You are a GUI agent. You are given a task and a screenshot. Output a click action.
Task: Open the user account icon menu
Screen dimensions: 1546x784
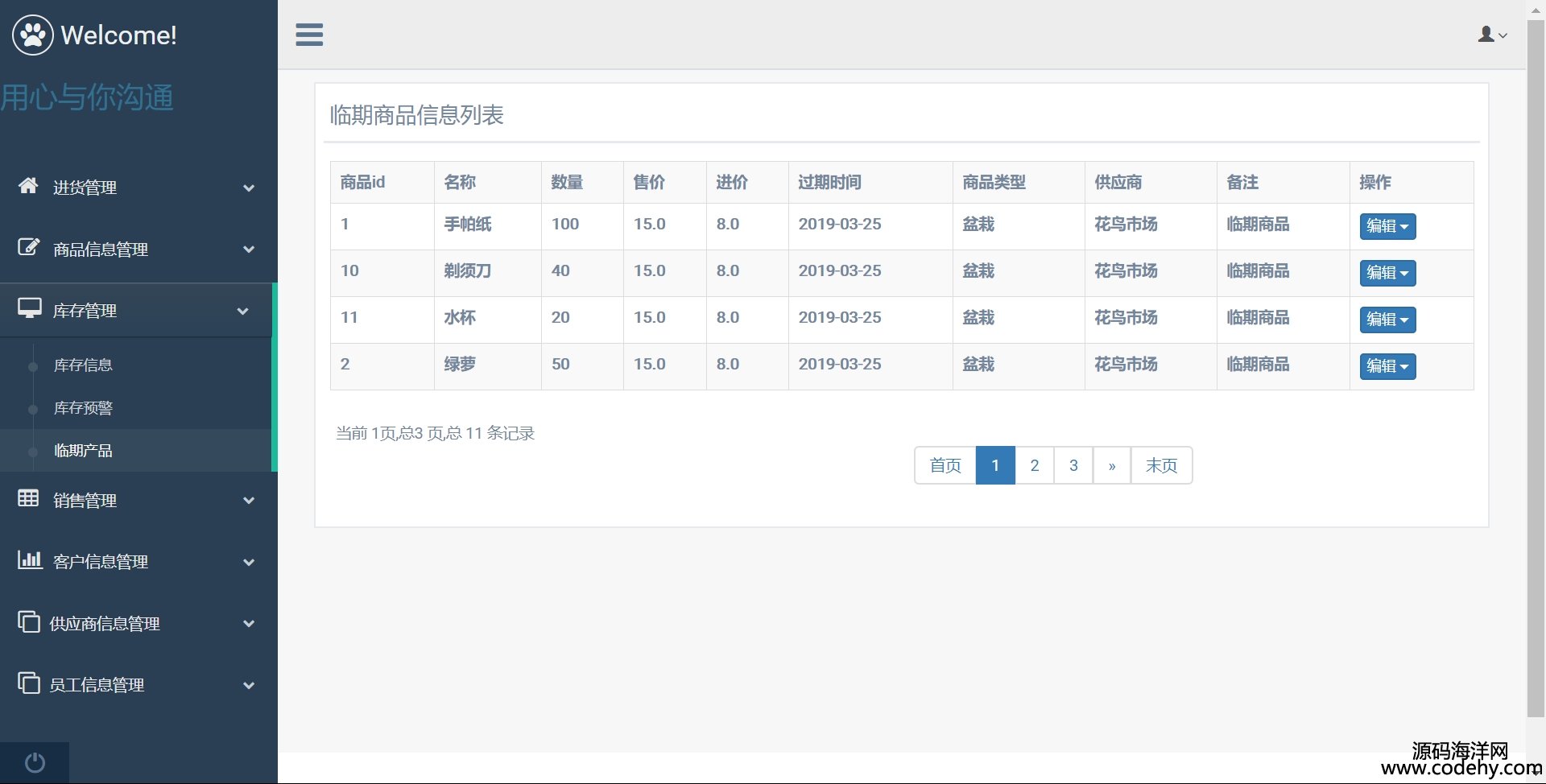point(1491,35)
